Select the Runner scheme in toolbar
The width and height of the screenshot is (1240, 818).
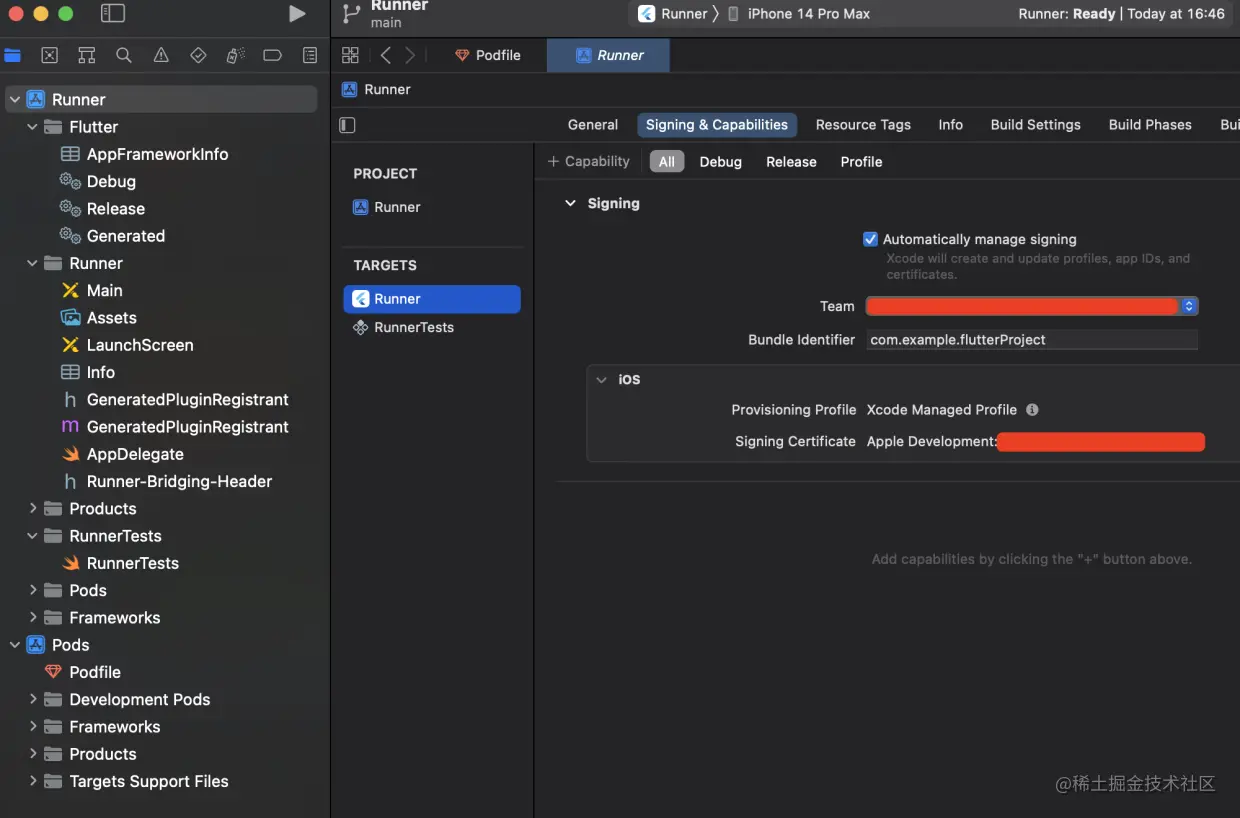pos(672,14)
